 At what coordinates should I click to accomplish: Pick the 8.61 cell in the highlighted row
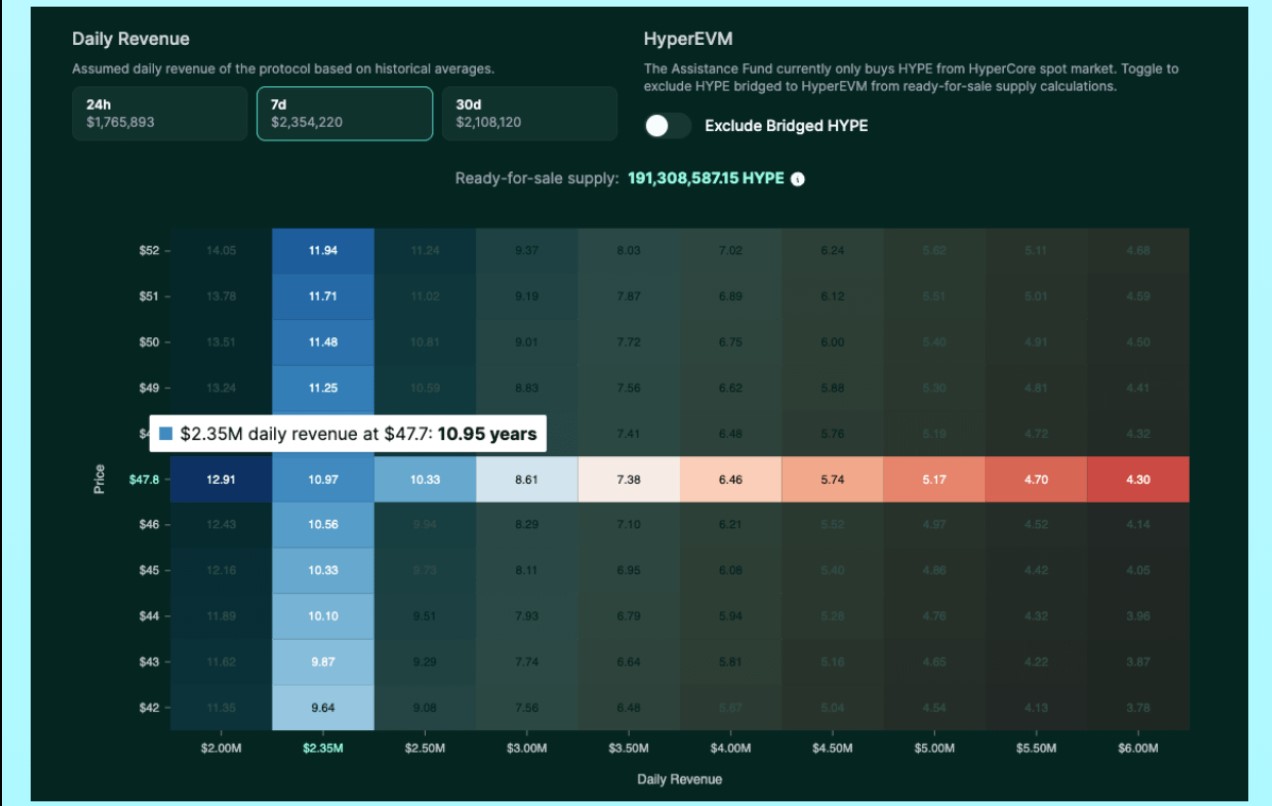coord(527,480)
